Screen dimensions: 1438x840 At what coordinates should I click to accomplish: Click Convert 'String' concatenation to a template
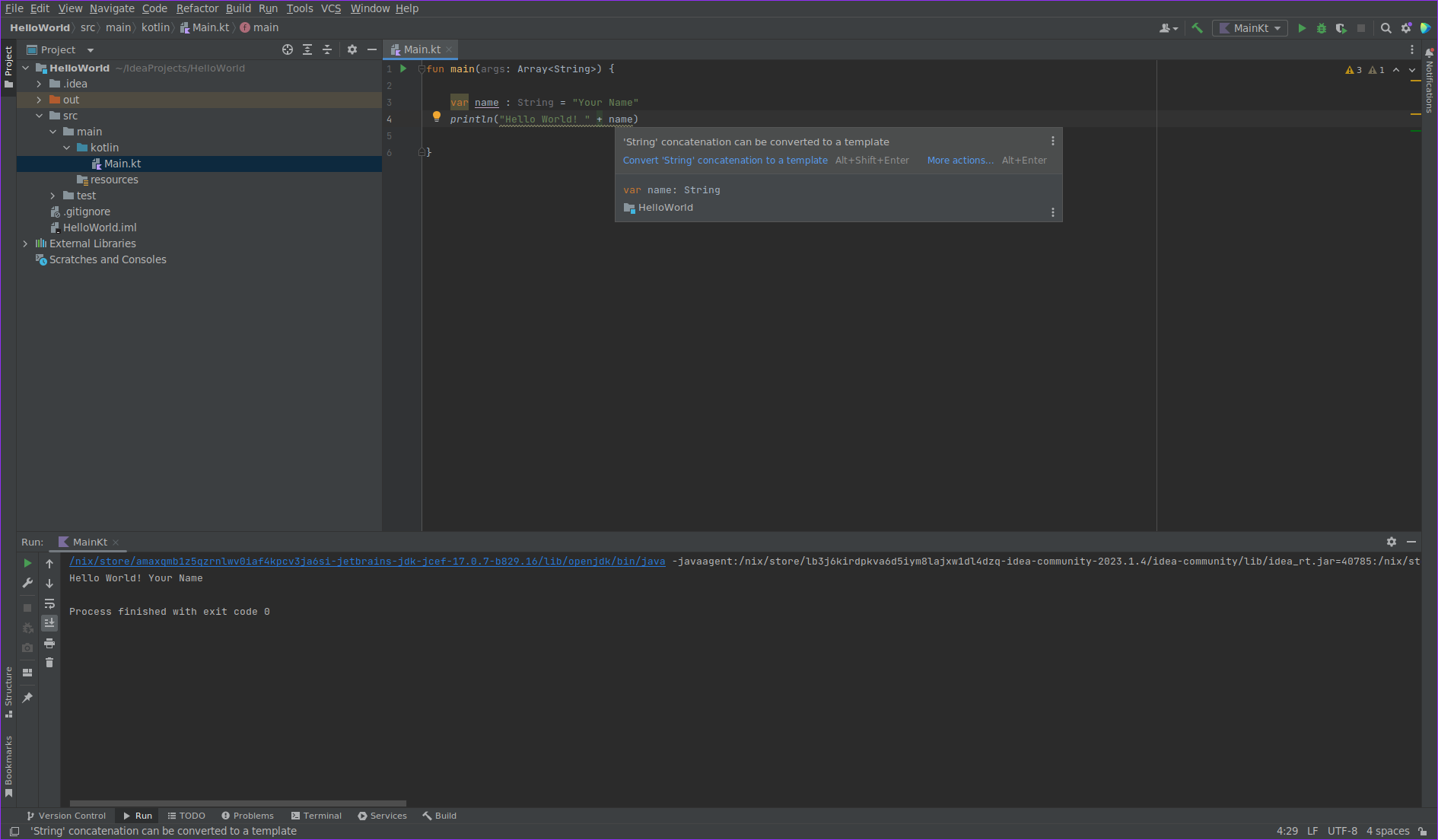coord(725,161)
